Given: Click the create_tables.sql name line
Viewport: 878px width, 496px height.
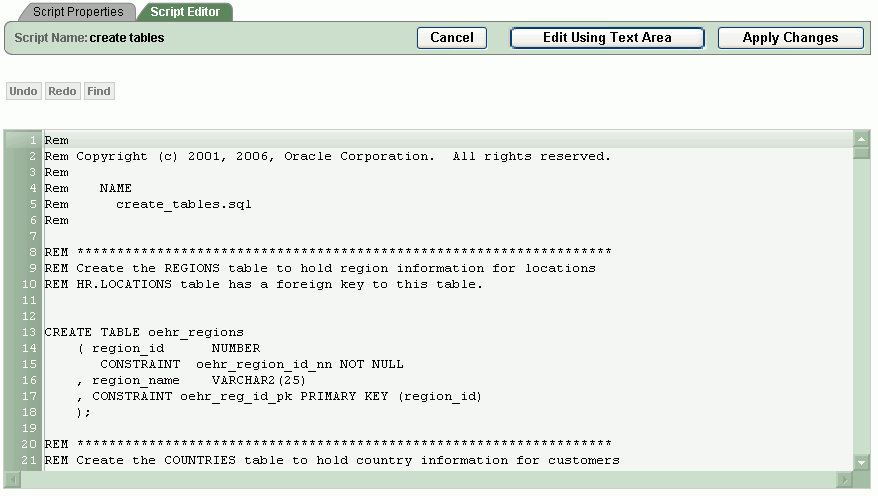Looking at the screenshot, I should [183, 204].
